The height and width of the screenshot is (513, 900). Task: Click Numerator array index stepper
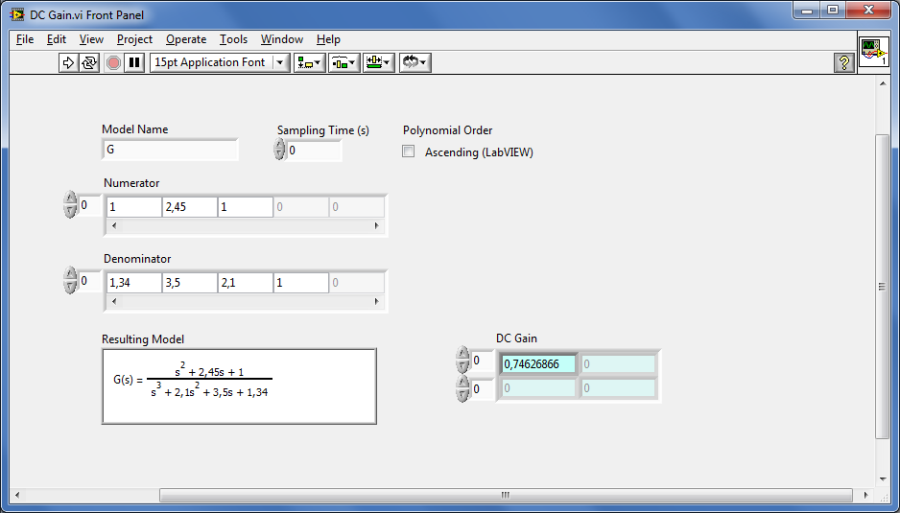70,205
